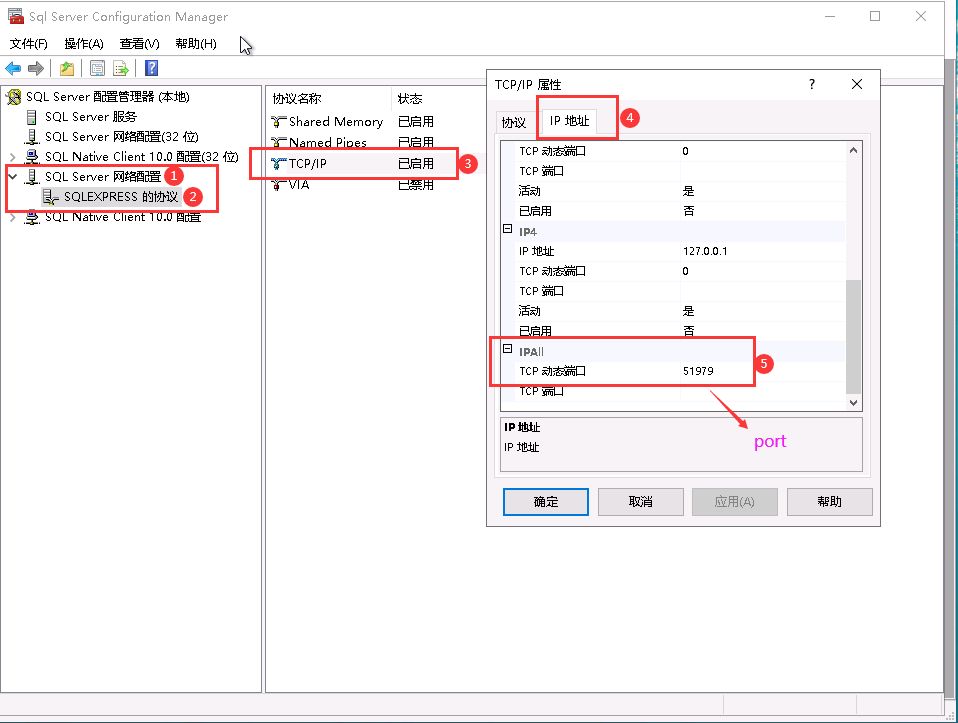
Task: Click the dialog's question mark help icon
Action: click(x=811, y=84)
